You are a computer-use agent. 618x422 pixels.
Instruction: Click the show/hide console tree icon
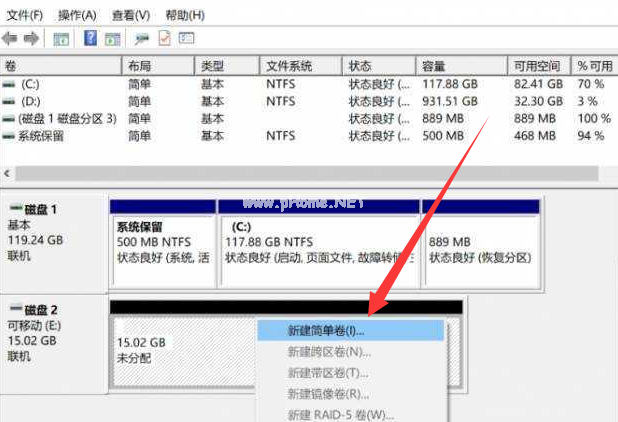coord(61,38)
